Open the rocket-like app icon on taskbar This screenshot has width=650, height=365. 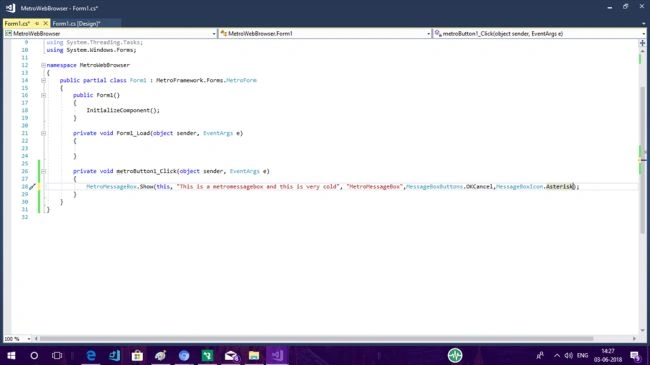[x=160, y=355]
